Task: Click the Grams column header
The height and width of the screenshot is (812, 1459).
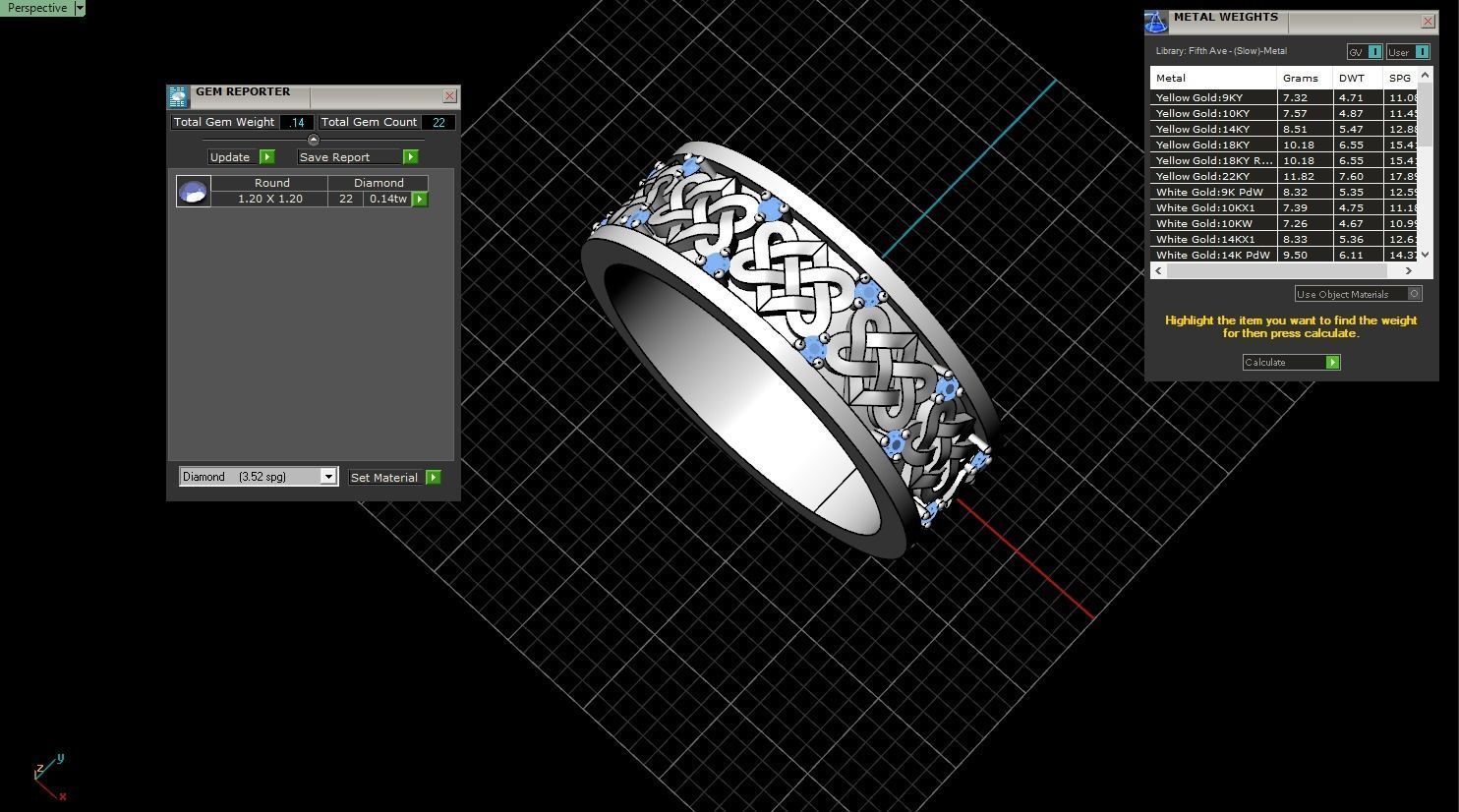Action: tap(1304, 78)
